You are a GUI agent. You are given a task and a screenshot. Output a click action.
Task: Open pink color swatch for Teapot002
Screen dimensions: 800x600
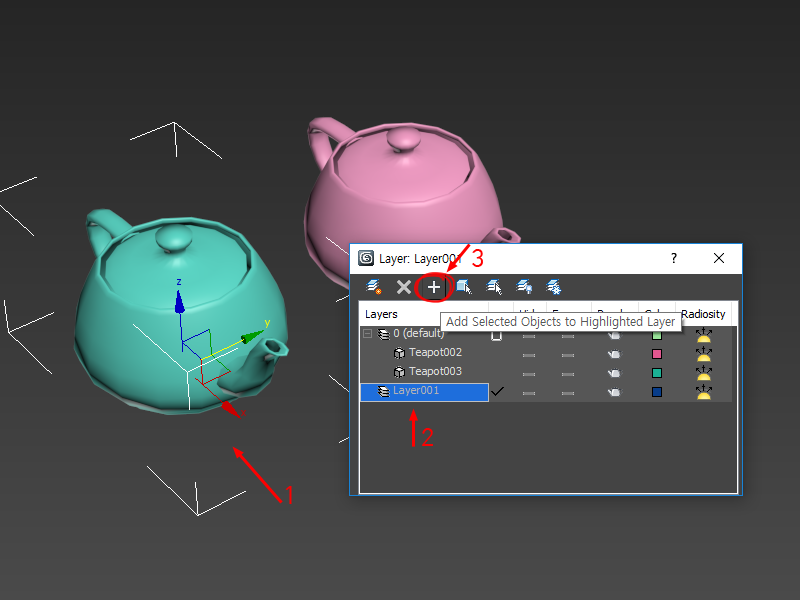click(657, 354)
